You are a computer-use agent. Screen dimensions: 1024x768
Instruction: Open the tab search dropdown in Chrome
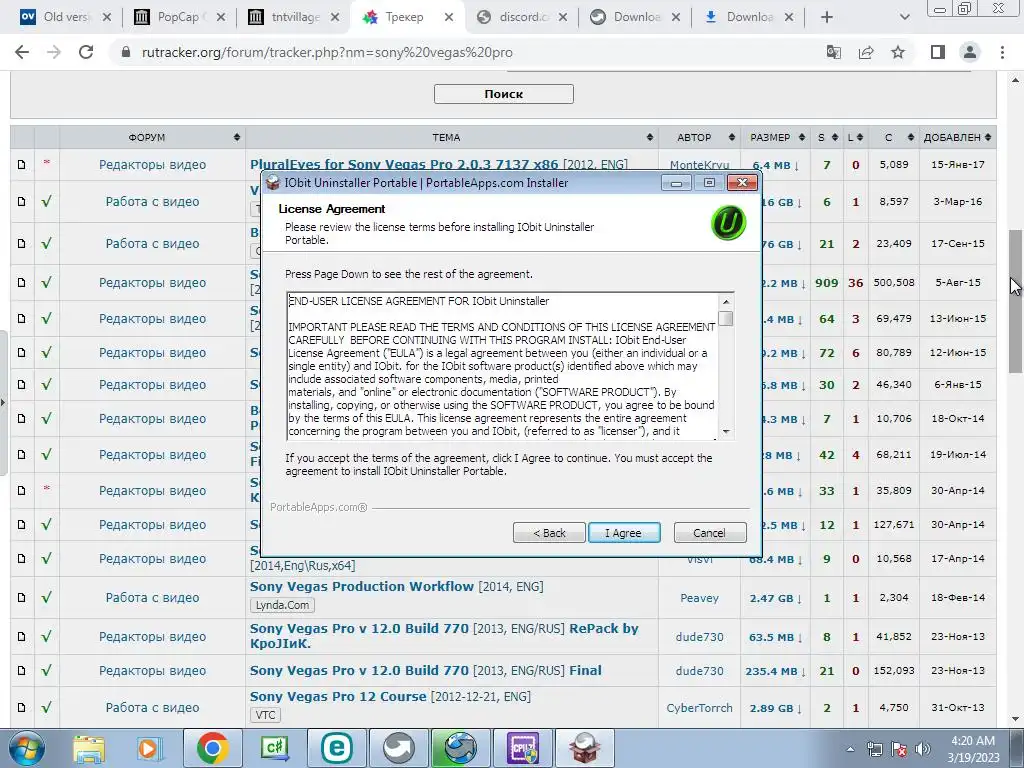(904, 18)
